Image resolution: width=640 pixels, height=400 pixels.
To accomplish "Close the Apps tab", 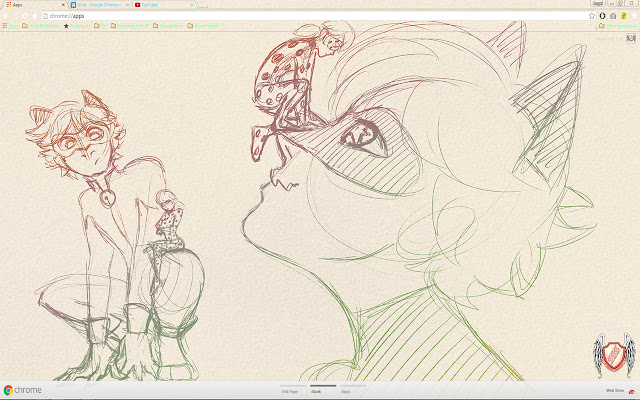I will pos(63,5).
